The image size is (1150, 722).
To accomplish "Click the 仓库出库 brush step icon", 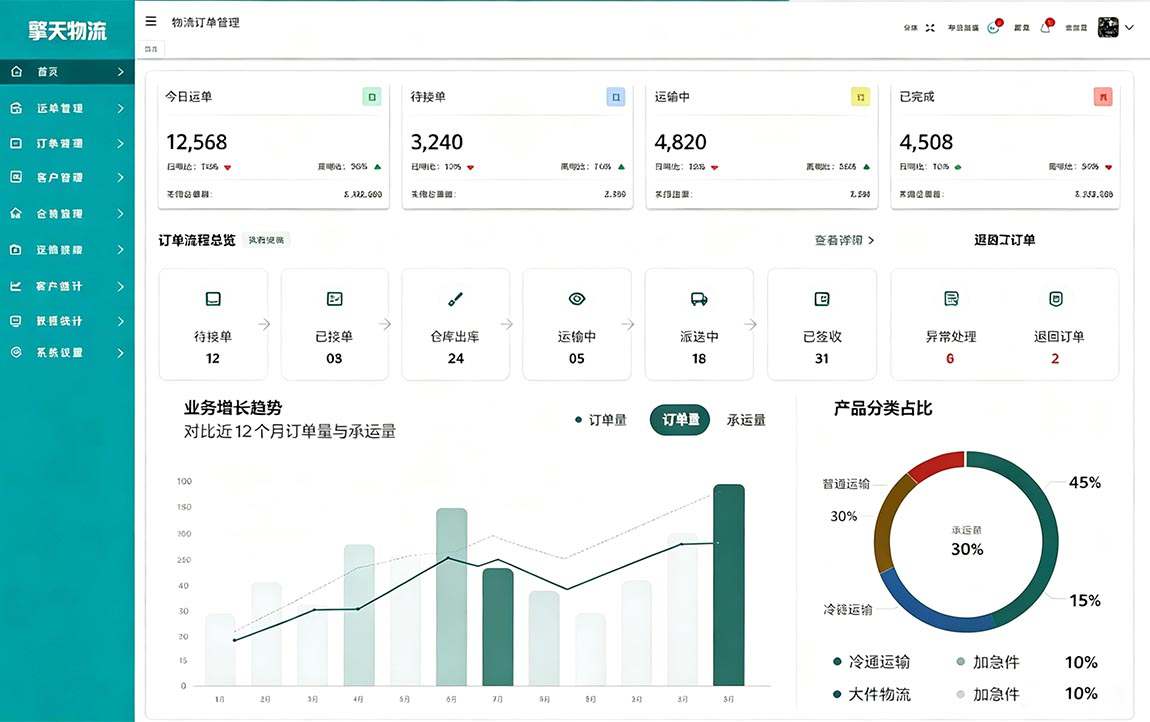I will (455, 299).
